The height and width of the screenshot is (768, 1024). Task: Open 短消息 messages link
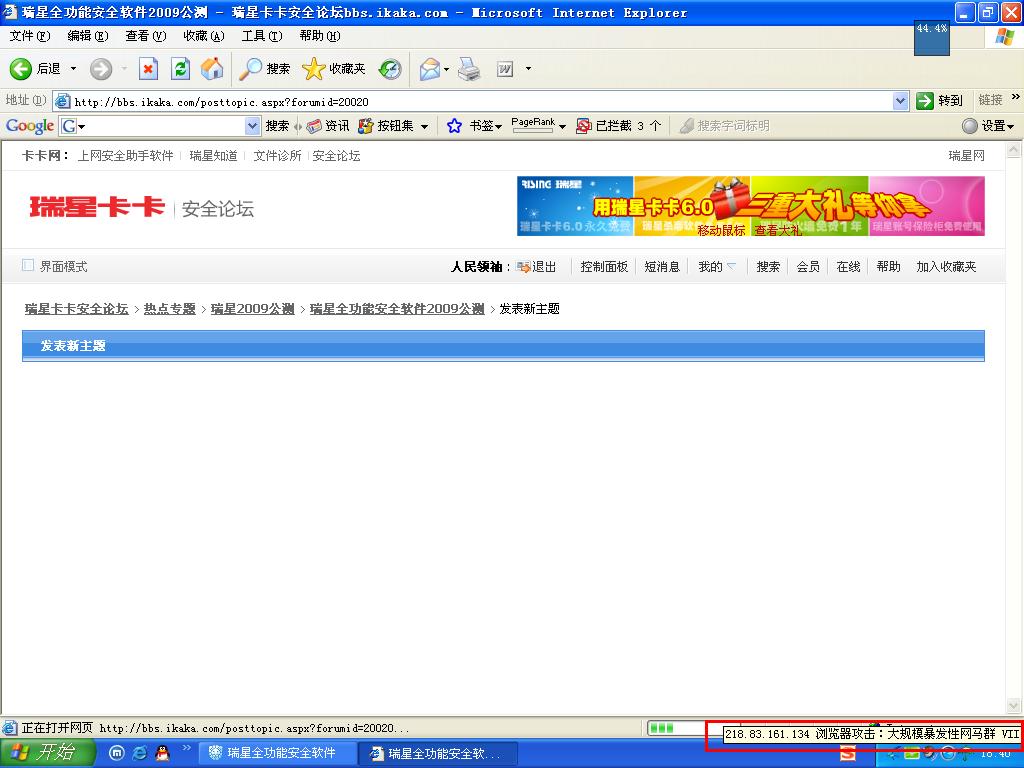662,266
